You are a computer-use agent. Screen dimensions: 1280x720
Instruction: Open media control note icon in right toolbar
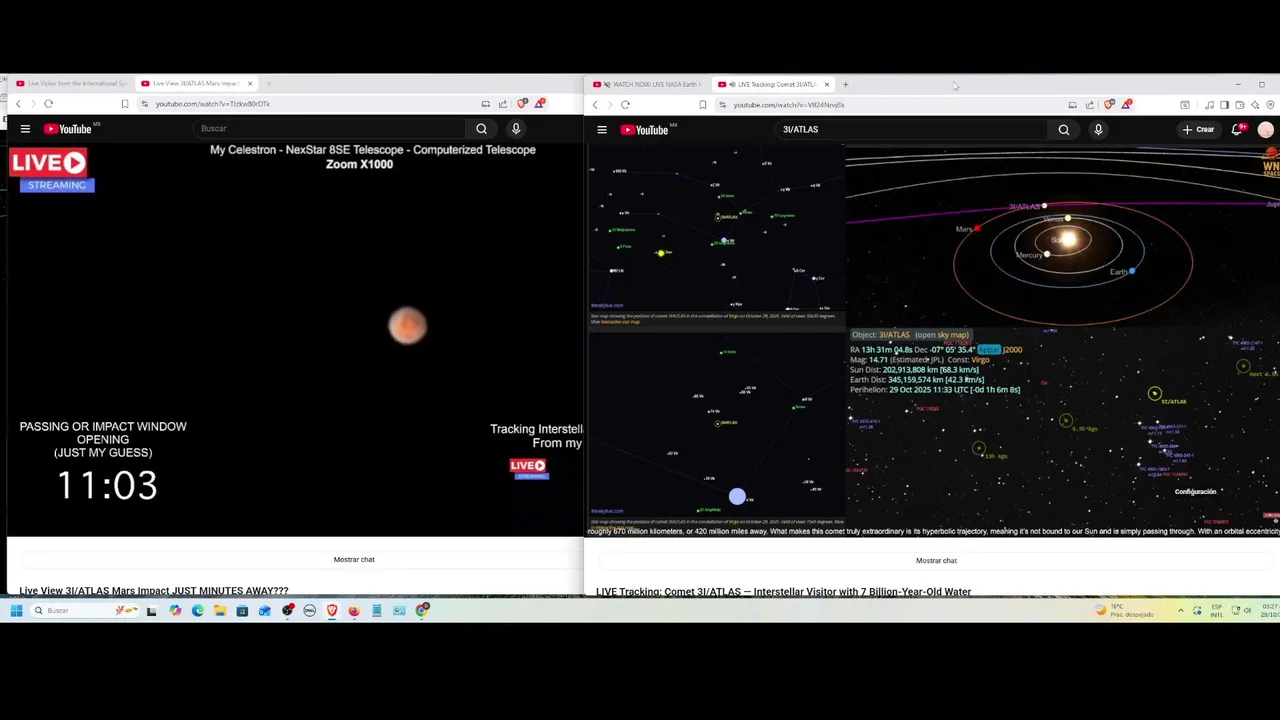pos(1209,104)
